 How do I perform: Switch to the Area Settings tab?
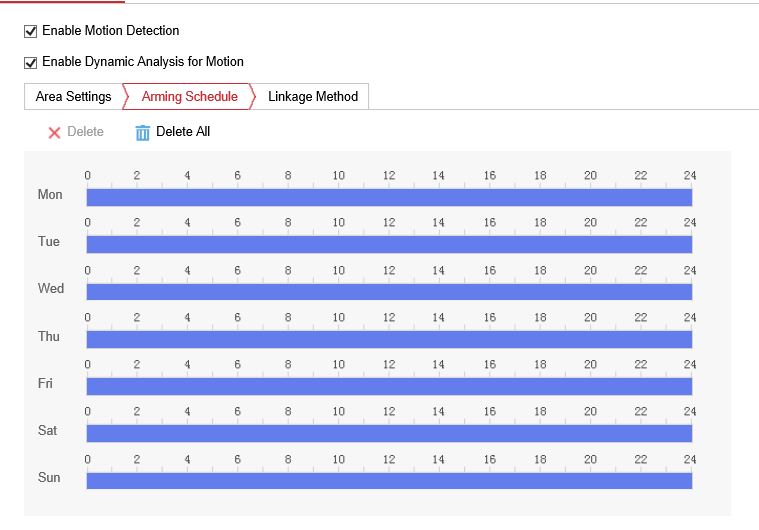pyautogui.click(x=73, y=97)
